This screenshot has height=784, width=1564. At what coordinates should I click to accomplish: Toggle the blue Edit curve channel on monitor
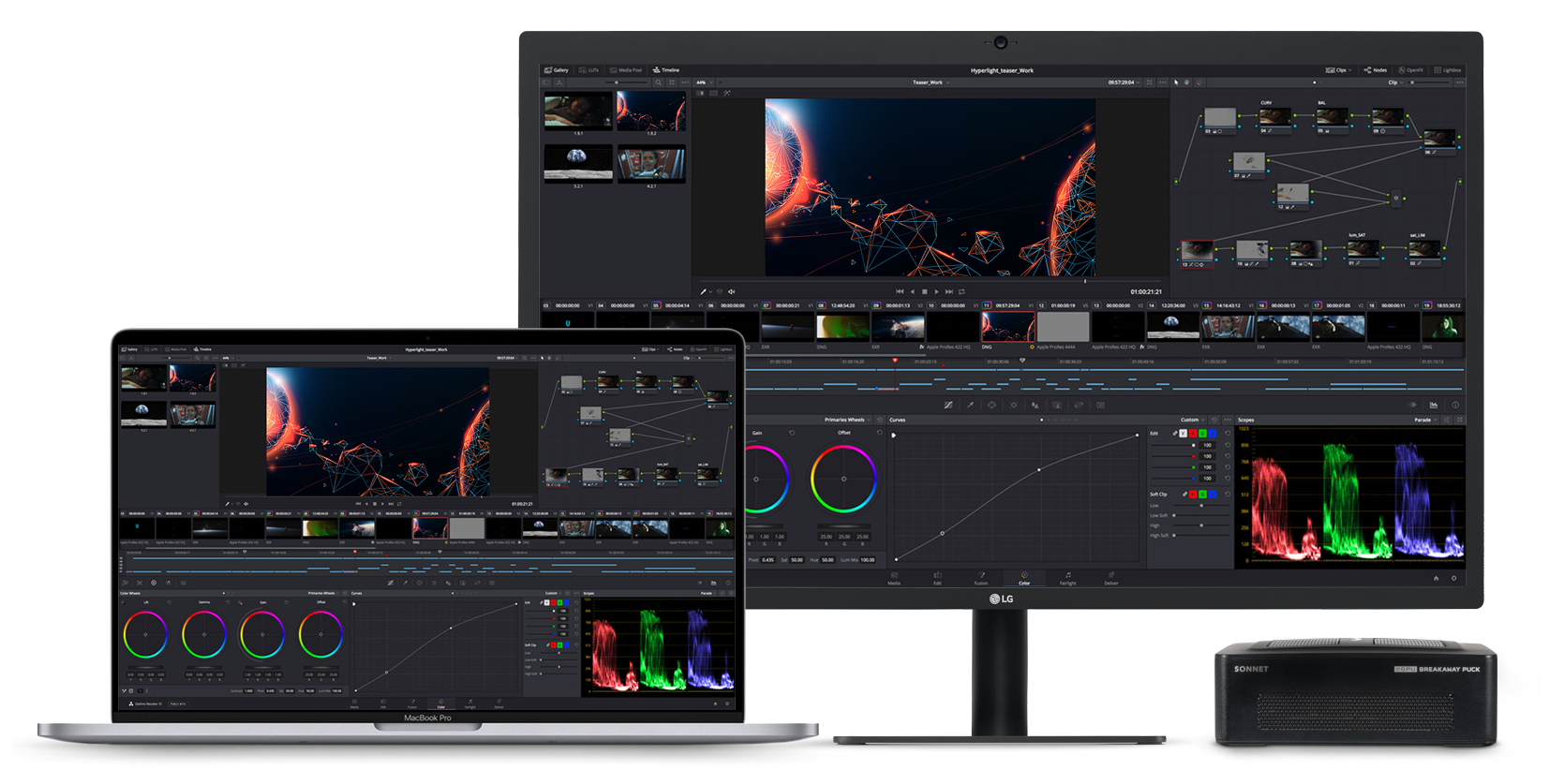pos(1213,433)
